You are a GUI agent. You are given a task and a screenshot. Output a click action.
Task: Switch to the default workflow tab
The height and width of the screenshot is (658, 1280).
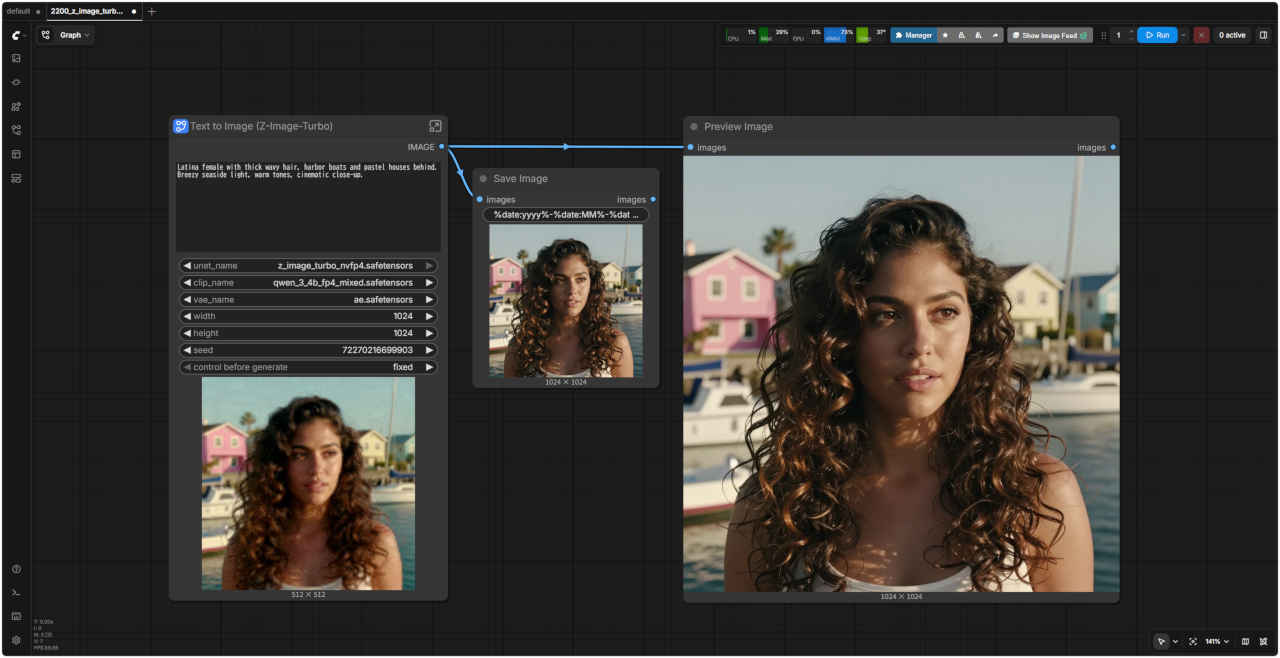tap(19, 11)
